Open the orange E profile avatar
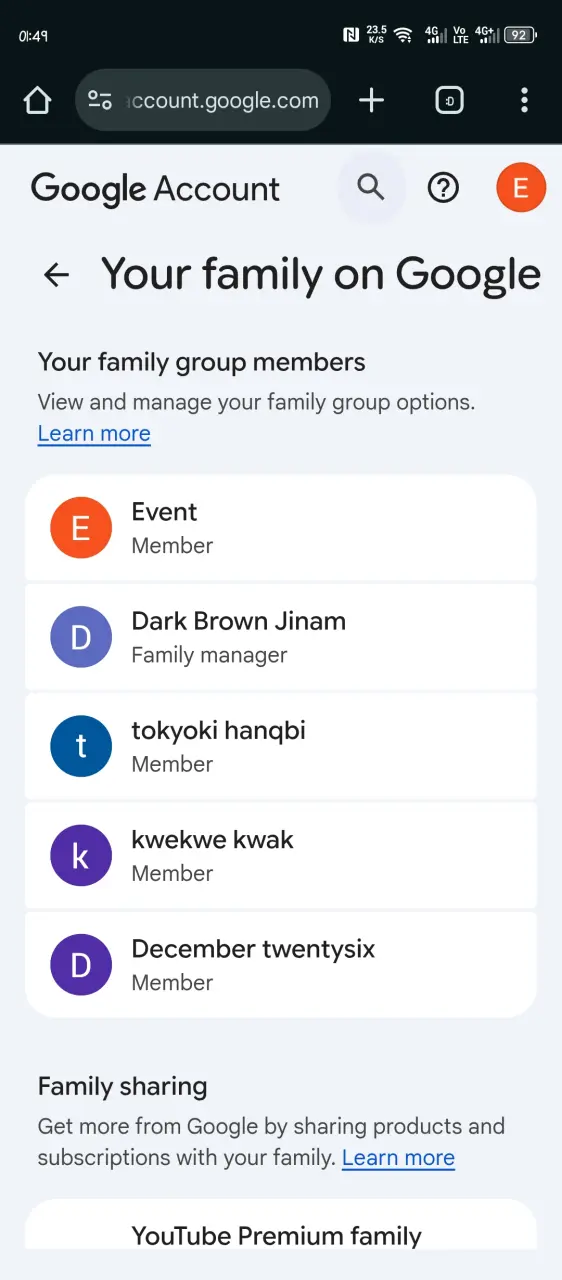The image size is (562, 1280). pos(521,187)
